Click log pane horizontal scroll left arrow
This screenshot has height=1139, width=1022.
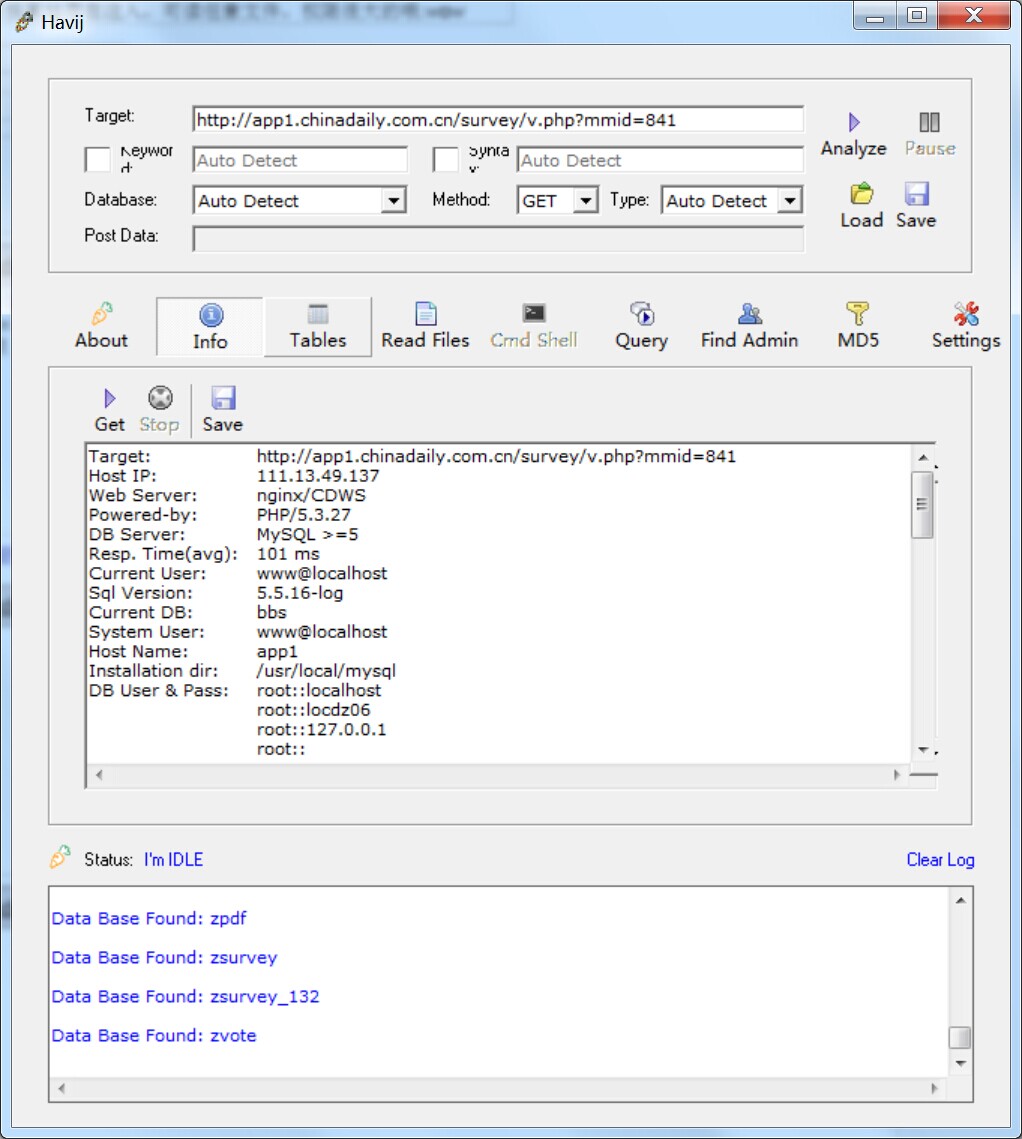tap(62, 1088)
